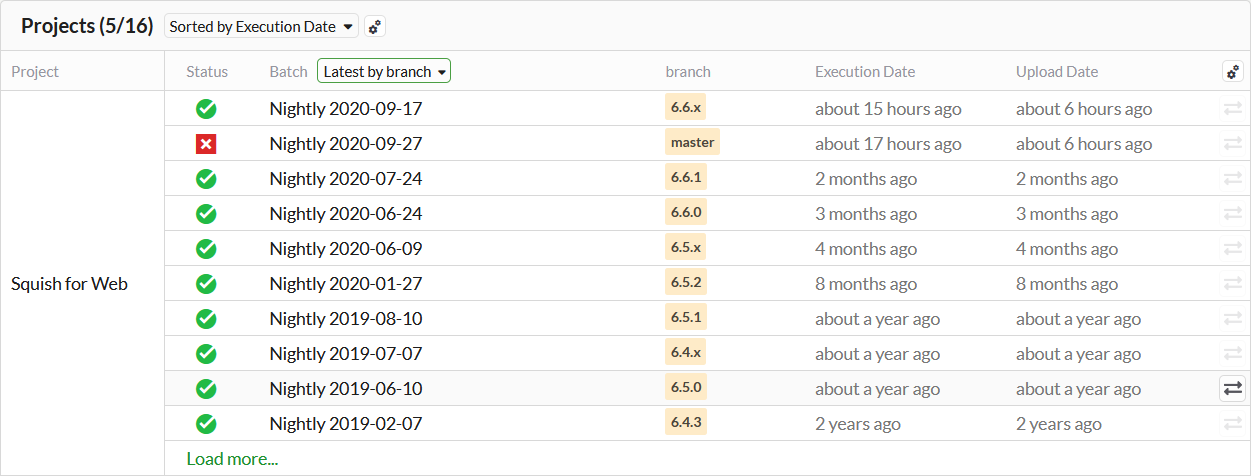The width and height of the screenshot is (1251, 476).
Task: Click the Execution Date column header
Action: pyautogui.click(x=865, y=72)
